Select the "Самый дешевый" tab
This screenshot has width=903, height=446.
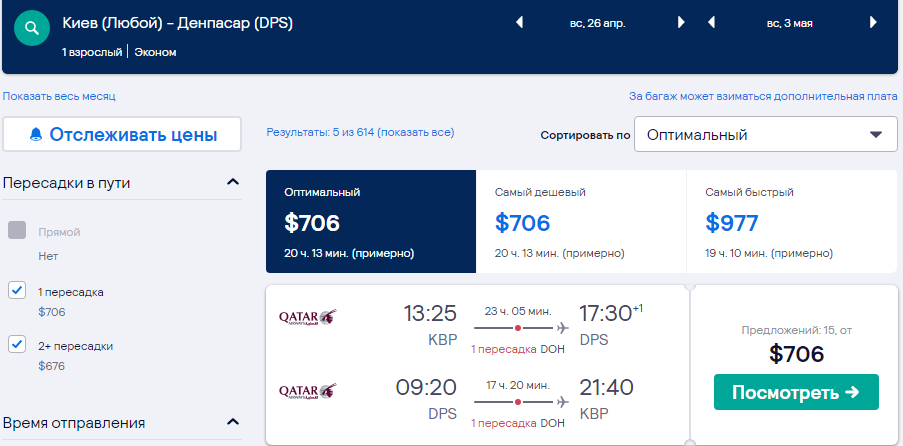point(581,221)
